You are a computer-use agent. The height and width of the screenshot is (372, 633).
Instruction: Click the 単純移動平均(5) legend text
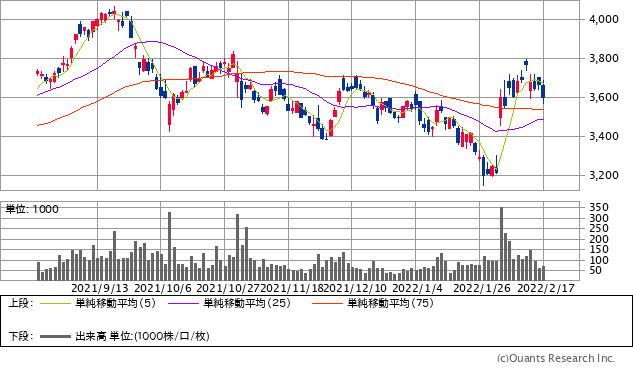[115, 303]
